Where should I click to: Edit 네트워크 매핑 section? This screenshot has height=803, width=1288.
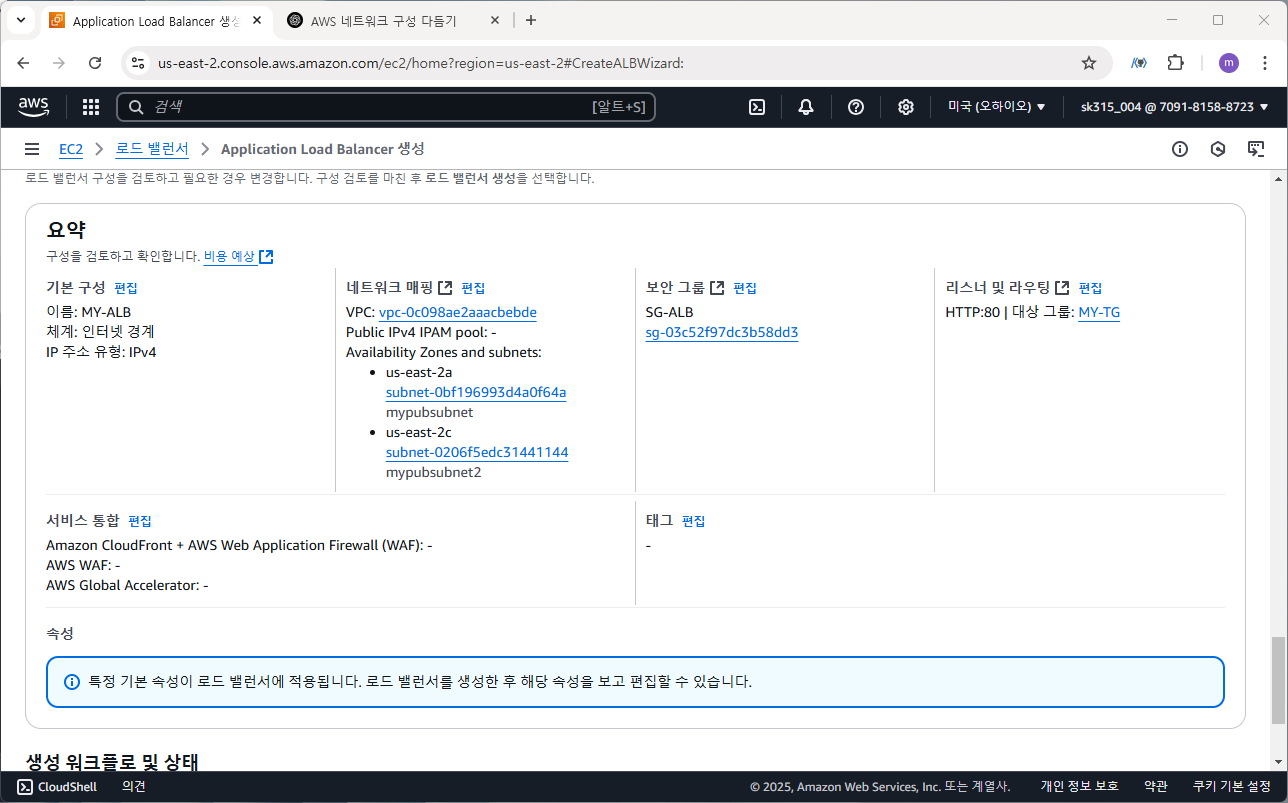click(x=473, y=288)
